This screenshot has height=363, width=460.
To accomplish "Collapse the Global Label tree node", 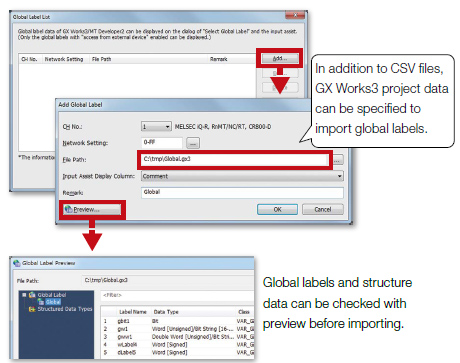I will click(x=24, y=295).
